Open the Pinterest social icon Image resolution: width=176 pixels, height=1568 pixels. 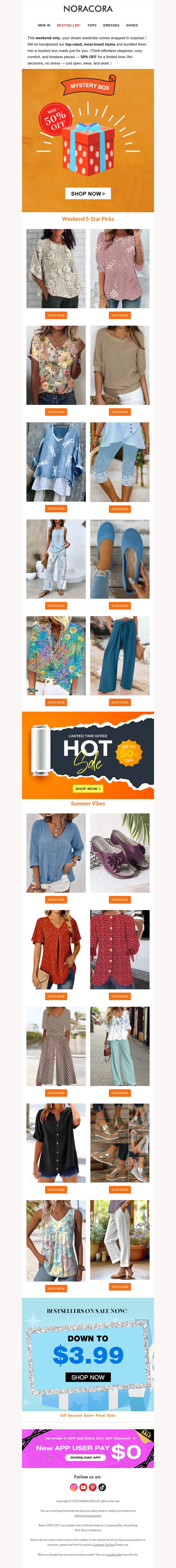pyautogui.click(x=93, y=1487)
